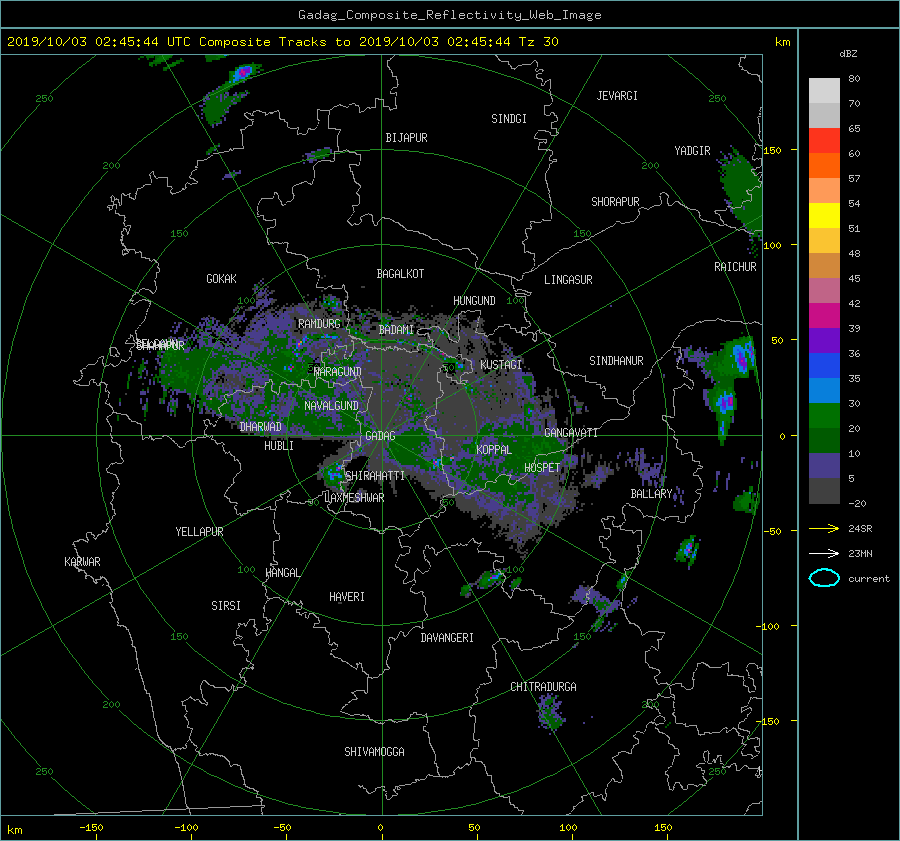This screenshot has height=841, width=900.
Task: Click the dBZ legend heading
Action: pyautogui.click(x=848, y=54)
